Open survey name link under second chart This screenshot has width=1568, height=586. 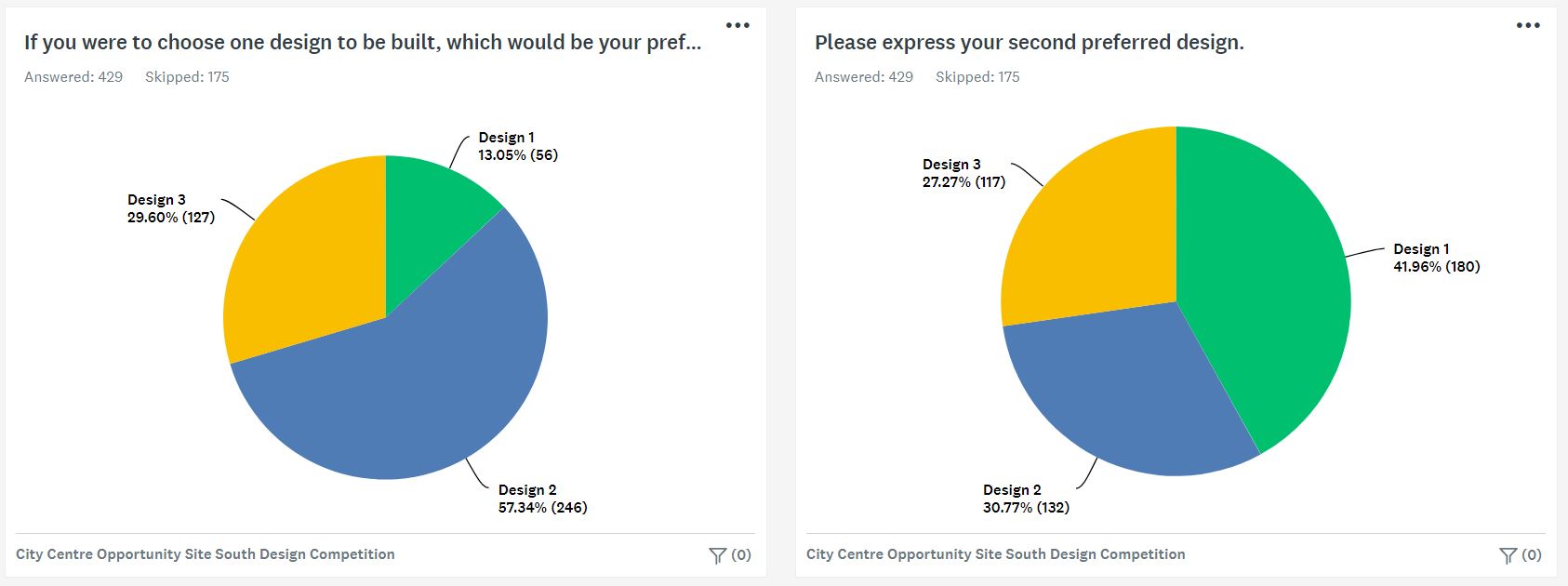point(996,554)
